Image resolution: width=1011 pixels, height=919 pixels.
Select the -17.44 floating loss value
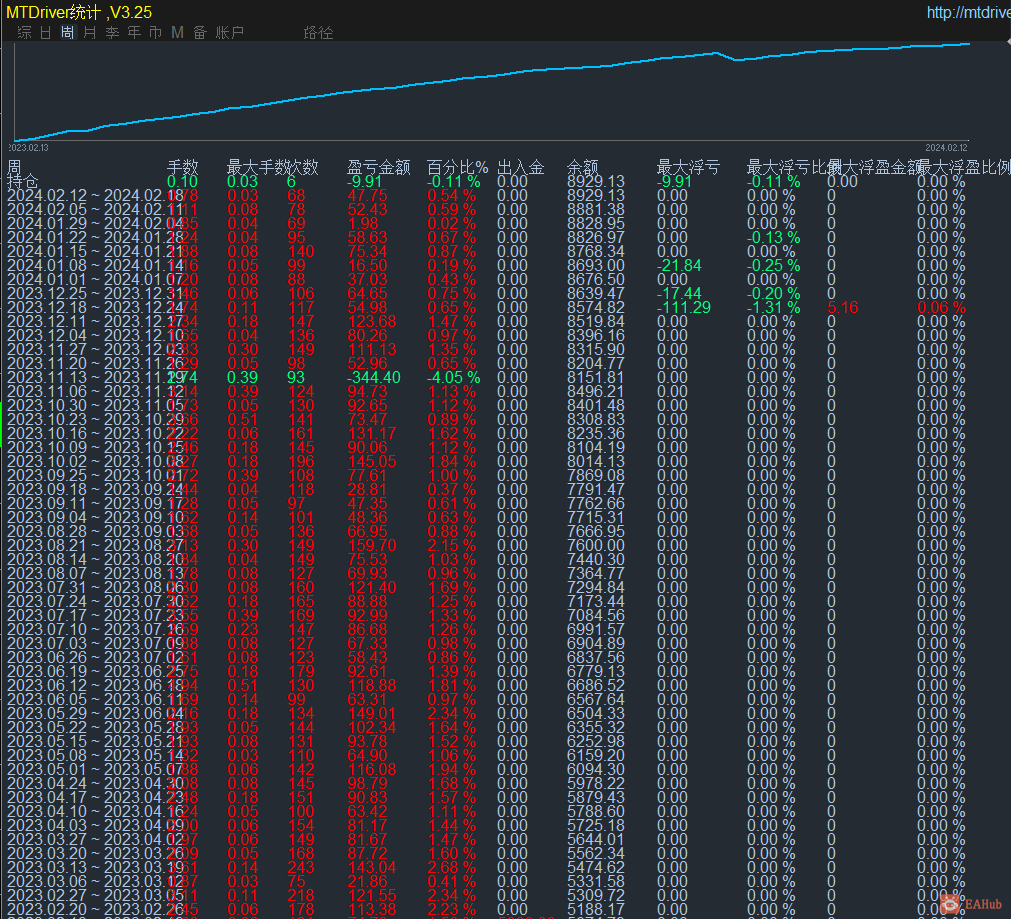[x=679, y=293]
